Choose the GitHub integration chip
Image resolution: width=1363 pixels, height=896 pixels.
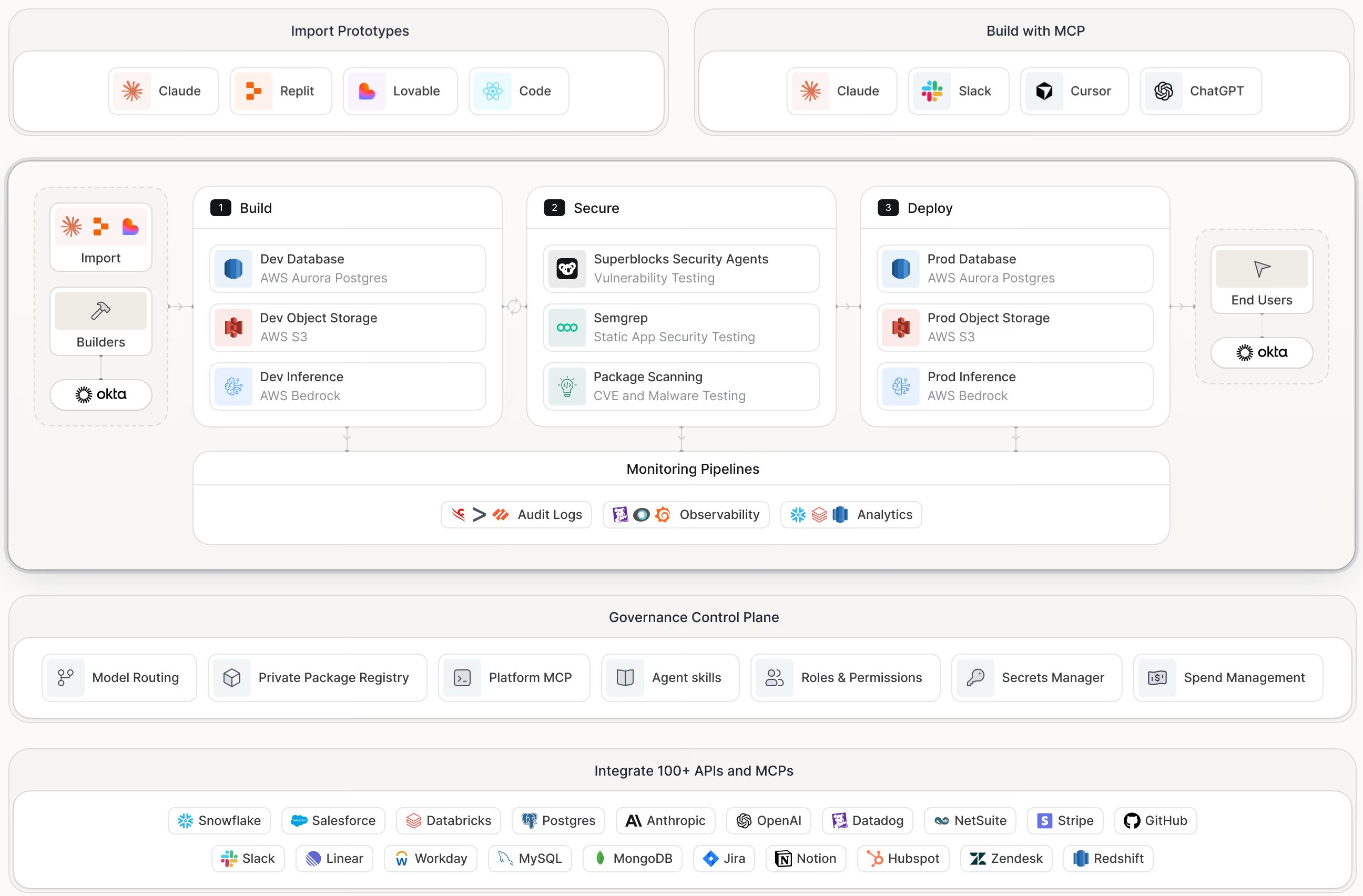[x=1156, y=821]
